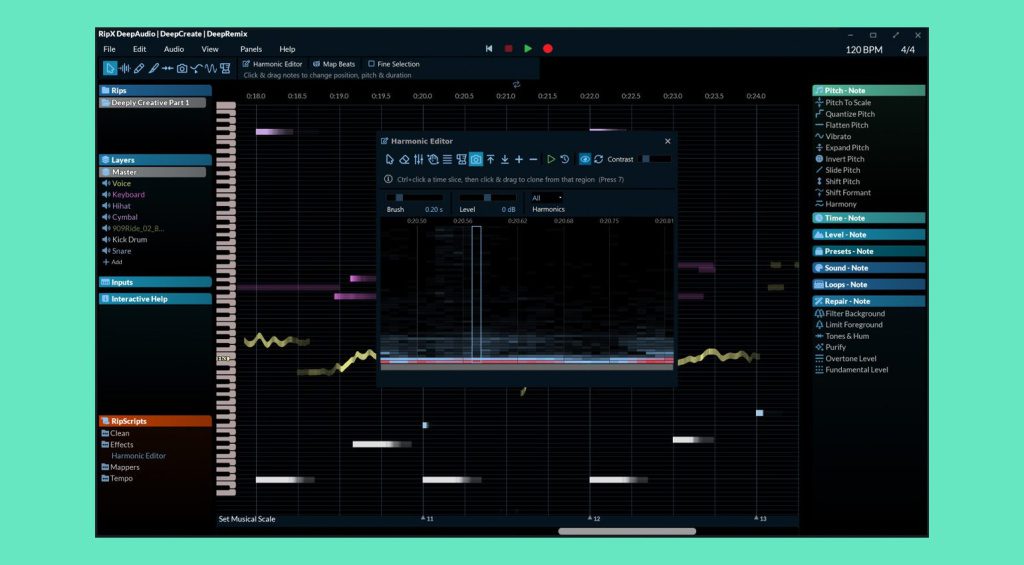Click the upward arrow-to-bar icon in Harmonic Editor

(x=490, y=159)
